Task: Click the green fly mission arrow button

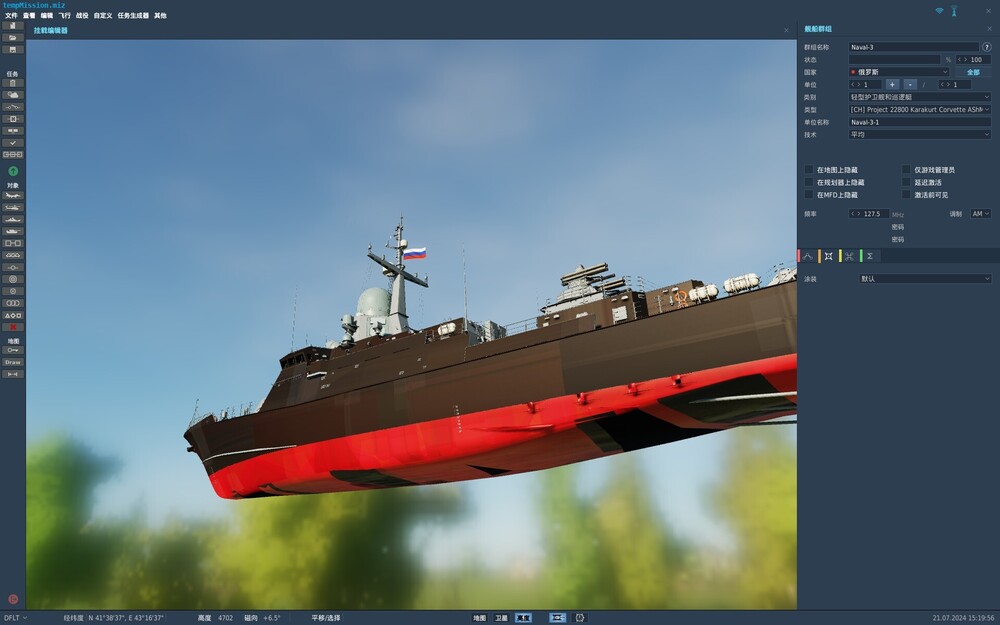Action: 13,171
